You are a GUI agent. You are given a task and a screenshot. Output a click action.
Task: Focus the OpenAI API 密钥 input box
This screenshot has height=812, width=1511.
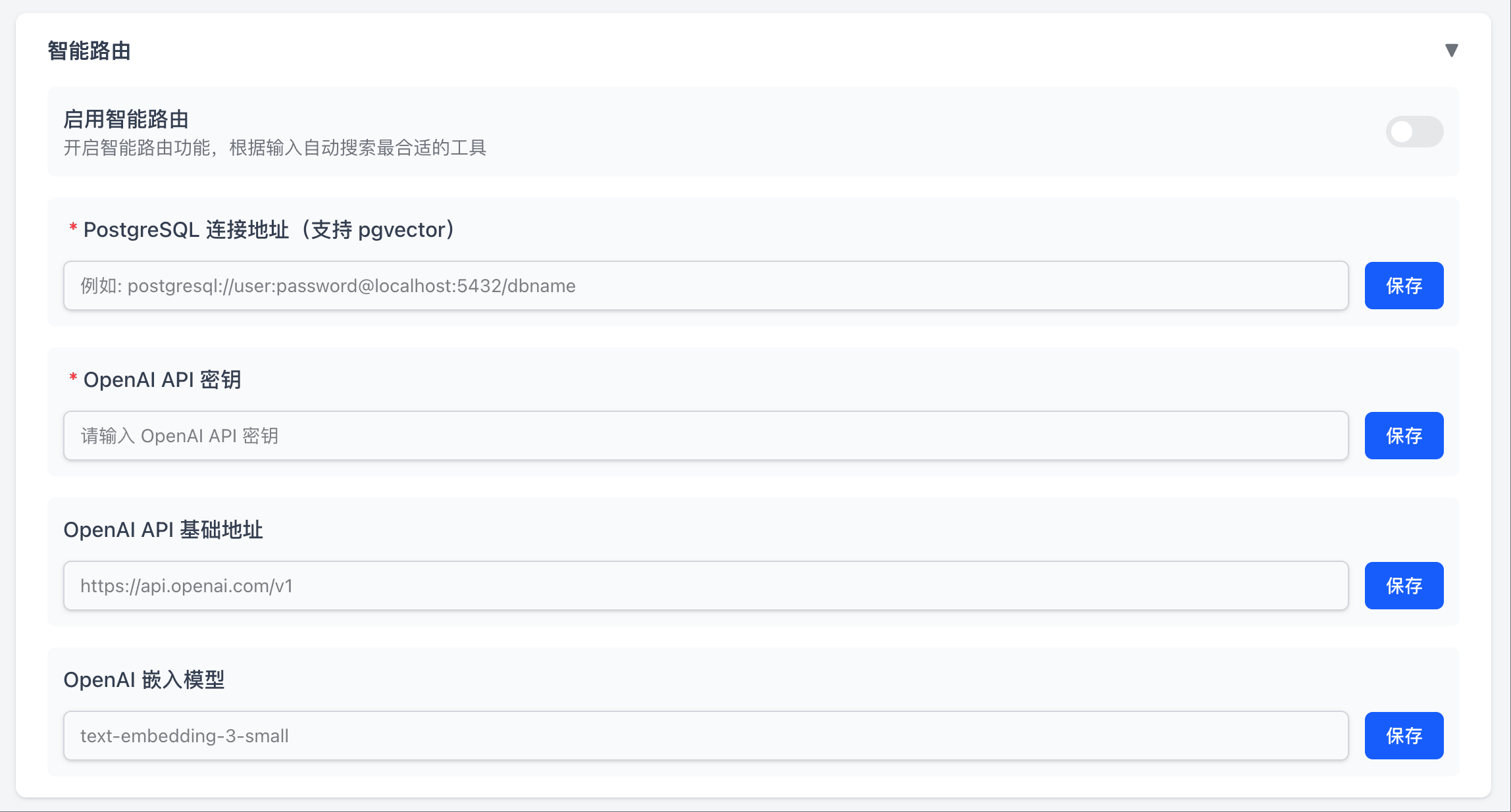(705, 436)
